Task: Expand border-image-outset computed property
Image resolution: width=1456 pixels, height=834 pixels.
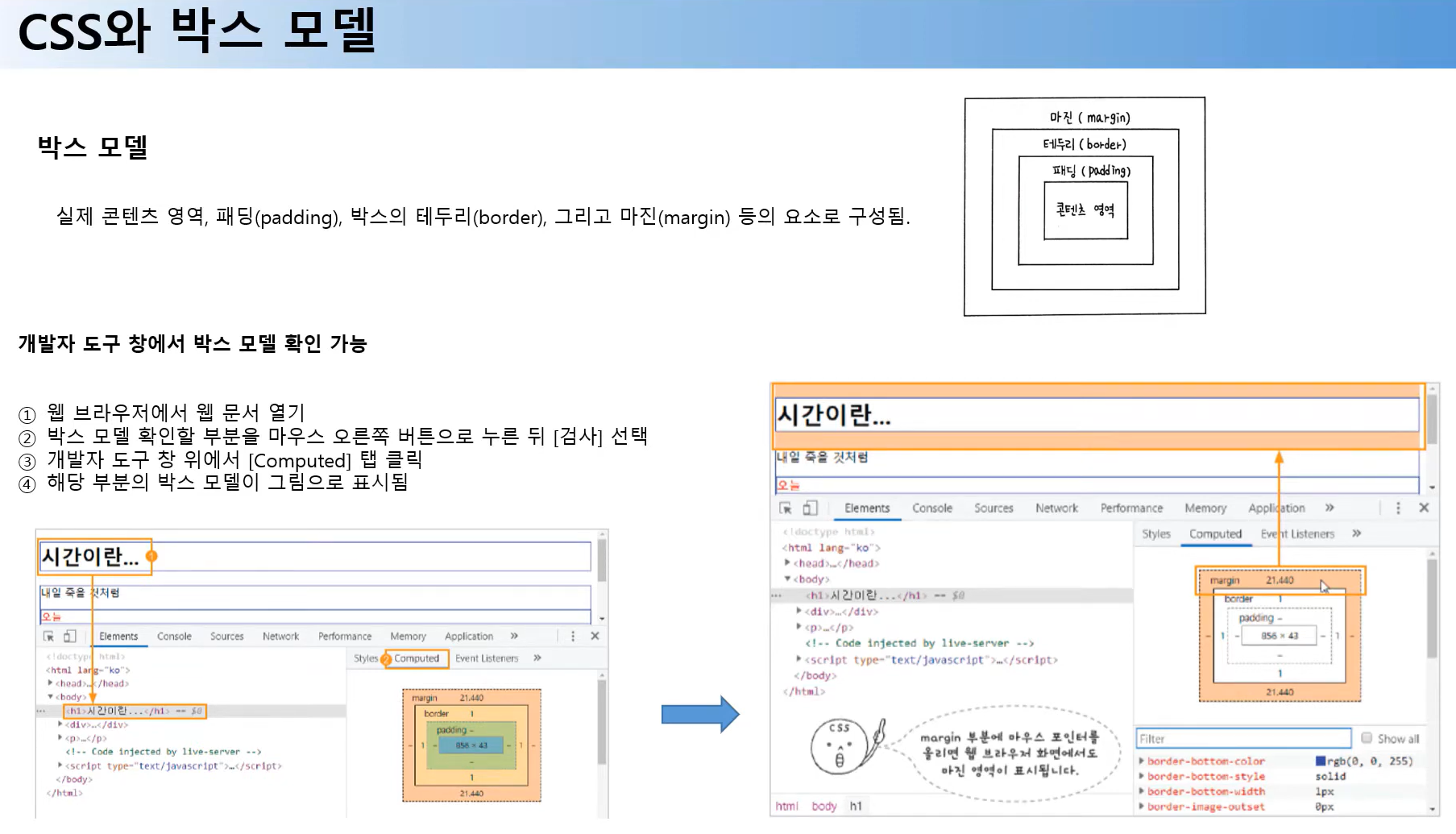Action: pyautogui.click(x=1142, y=806)
